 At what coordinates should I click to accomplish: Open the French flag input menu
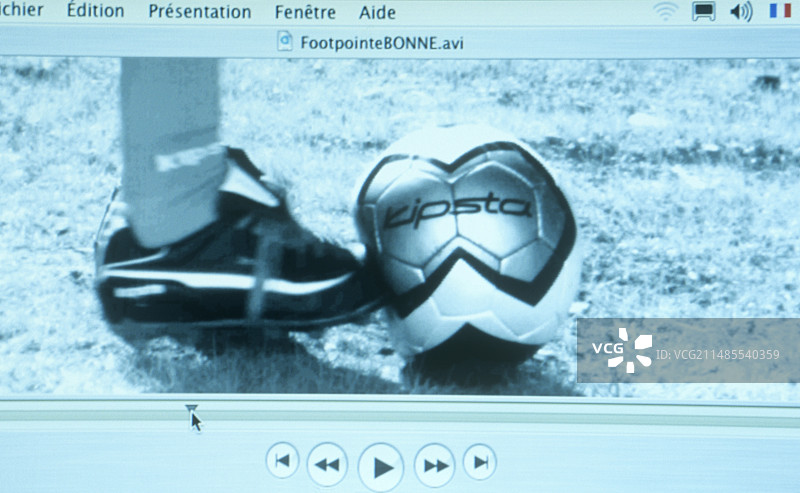click(x=780, y=11)
